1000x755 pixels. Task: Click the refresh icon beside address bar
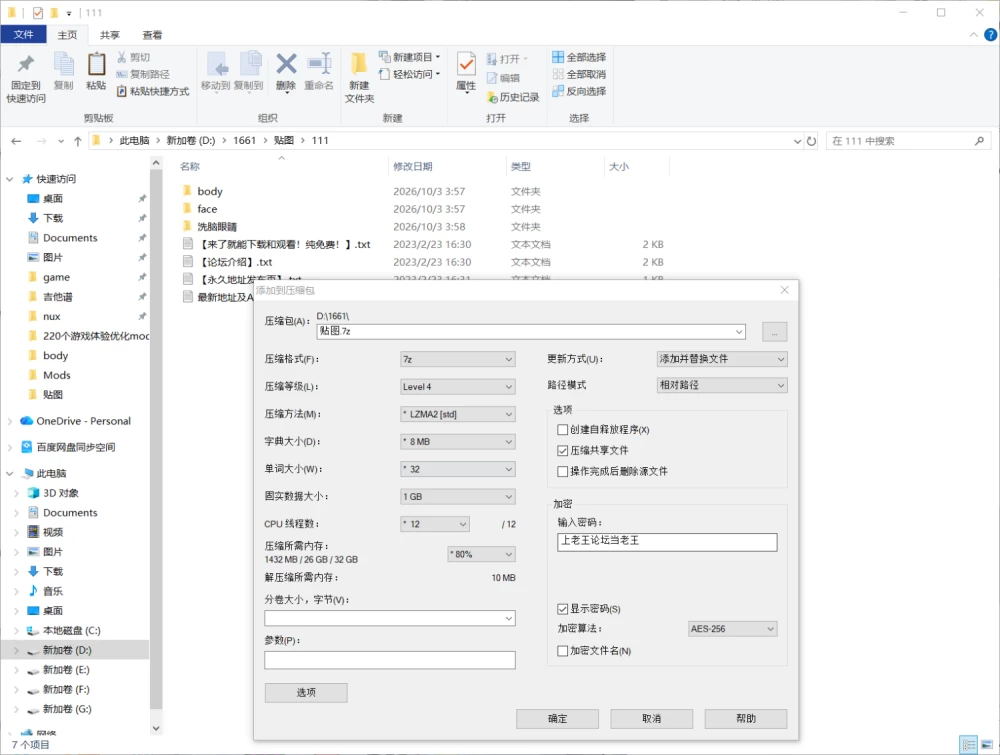(811, 141)
